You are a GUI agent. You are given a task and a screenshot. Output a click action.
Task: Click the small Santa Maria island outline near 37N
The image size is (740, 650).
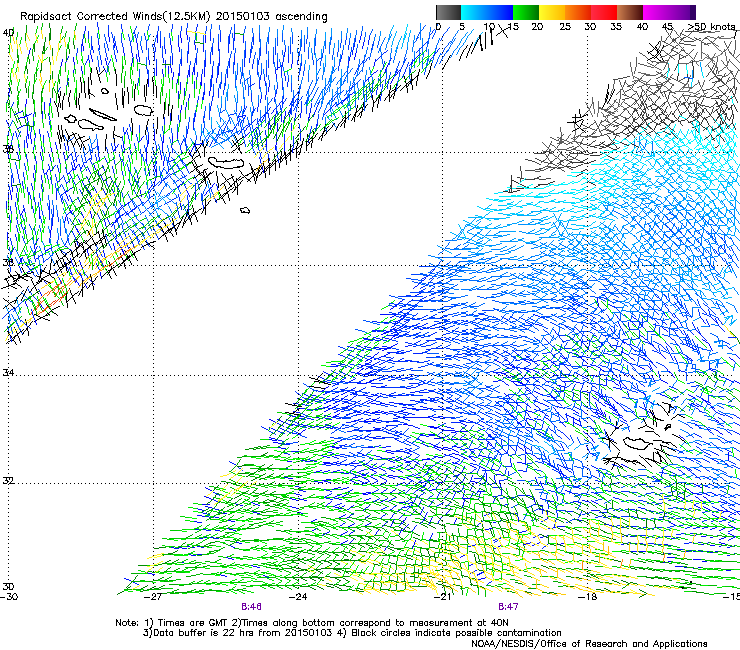point(245,211)
